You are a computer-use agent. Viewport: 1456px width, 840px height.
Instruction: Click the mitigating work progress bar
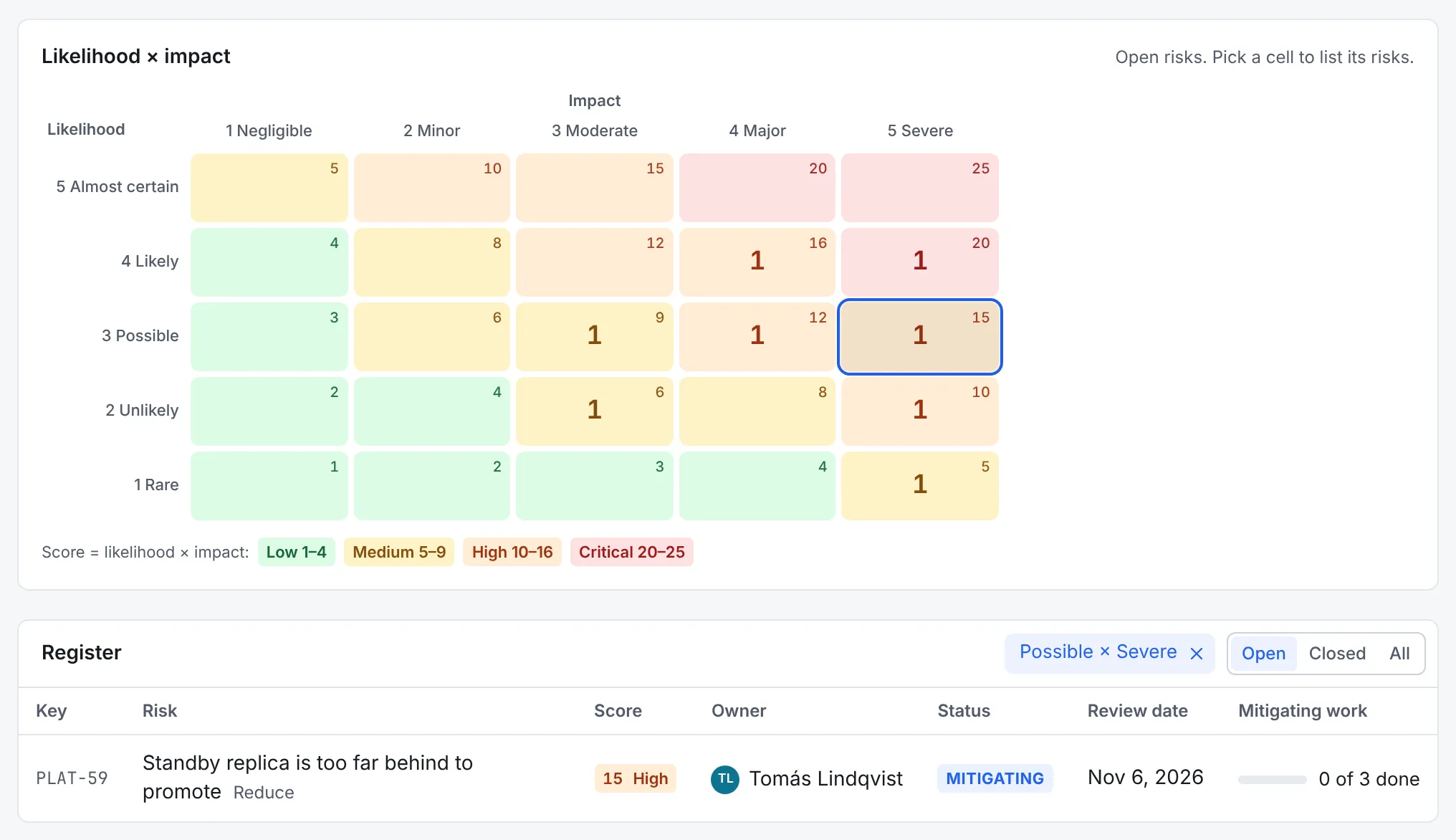pos(1272,779)
